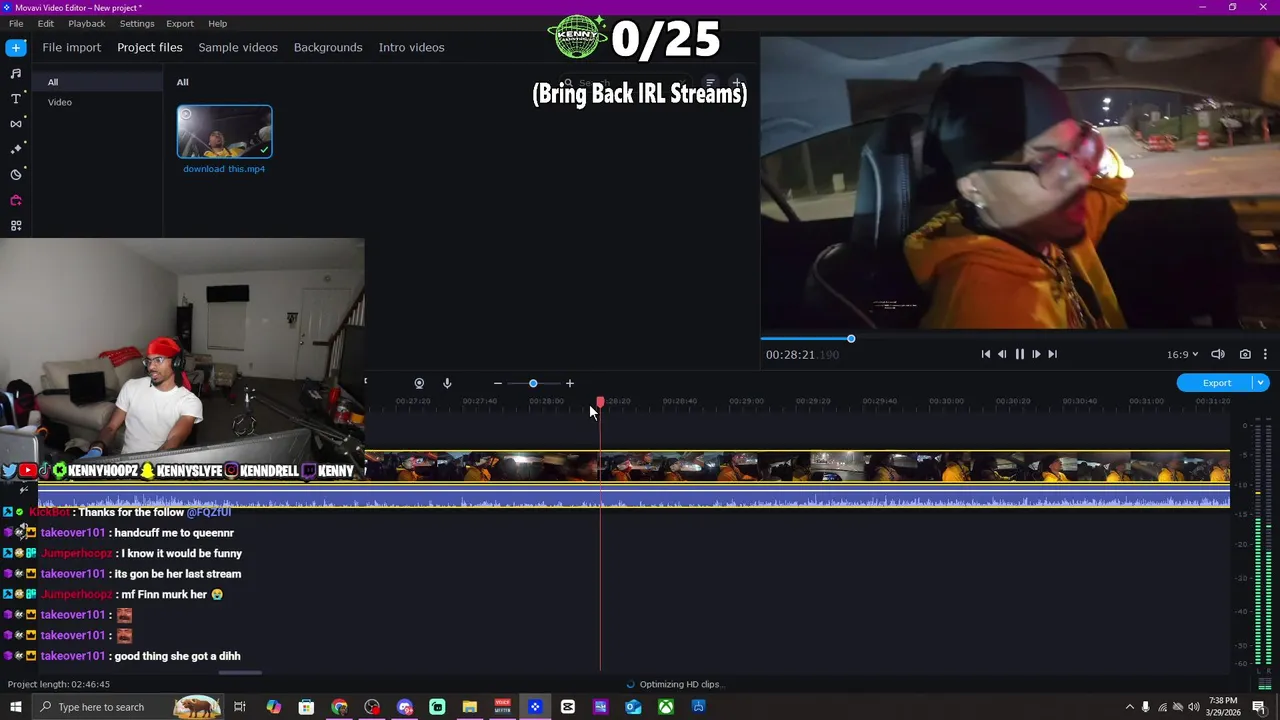Screen dimensions: 1280x720
Task: Zoom in timeline with plus icon
Action: 570,383
